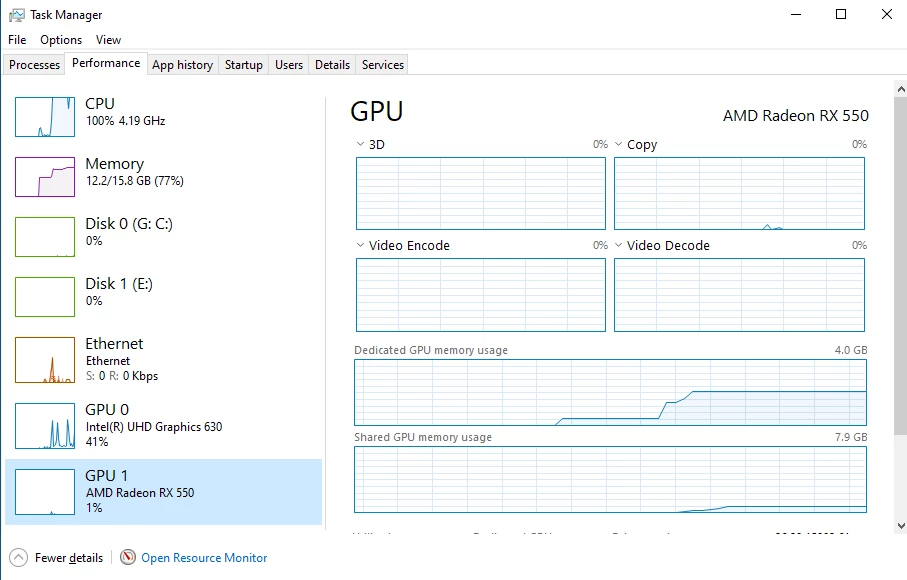Open the View menu

pyautogui.click(x=108, y=40)
